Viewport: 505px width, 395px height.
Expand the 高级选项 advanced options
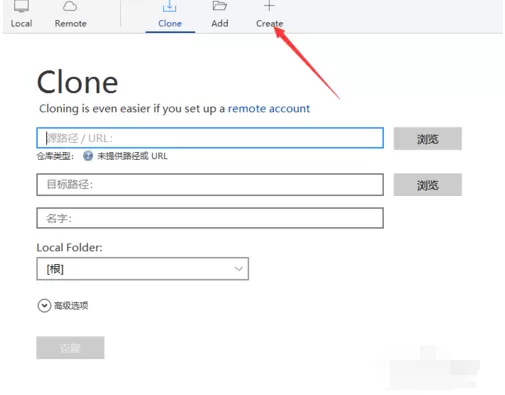63,305
